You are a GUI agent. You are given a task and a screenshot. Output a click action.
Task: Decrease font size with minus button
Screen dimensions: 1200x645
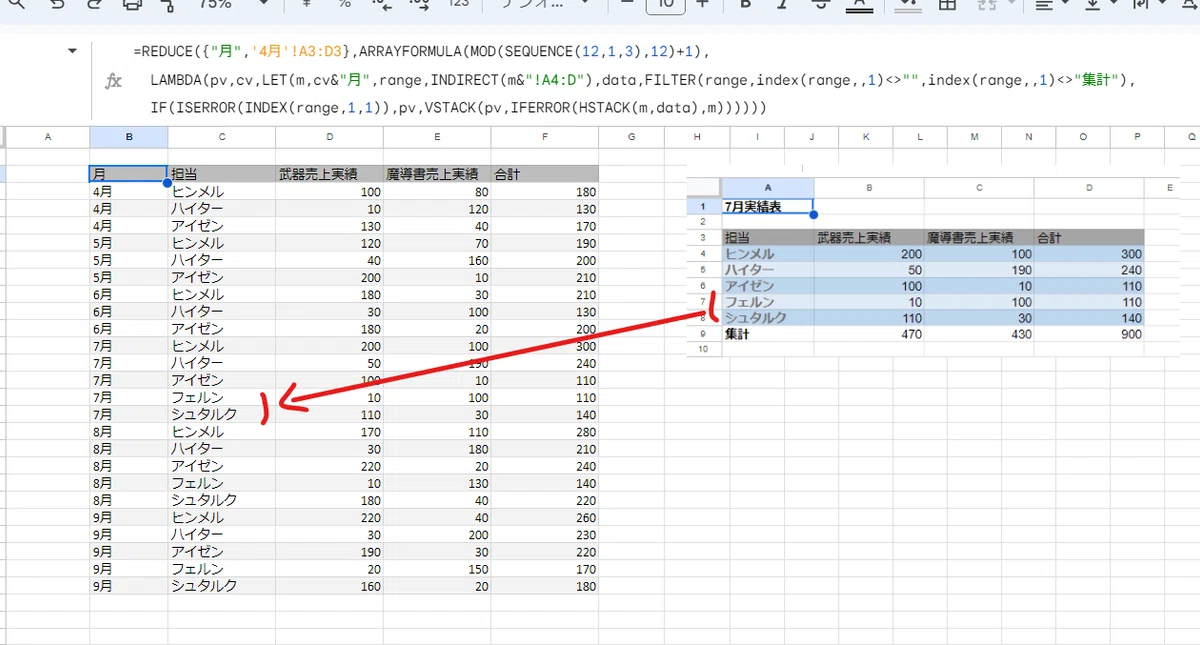626,5
